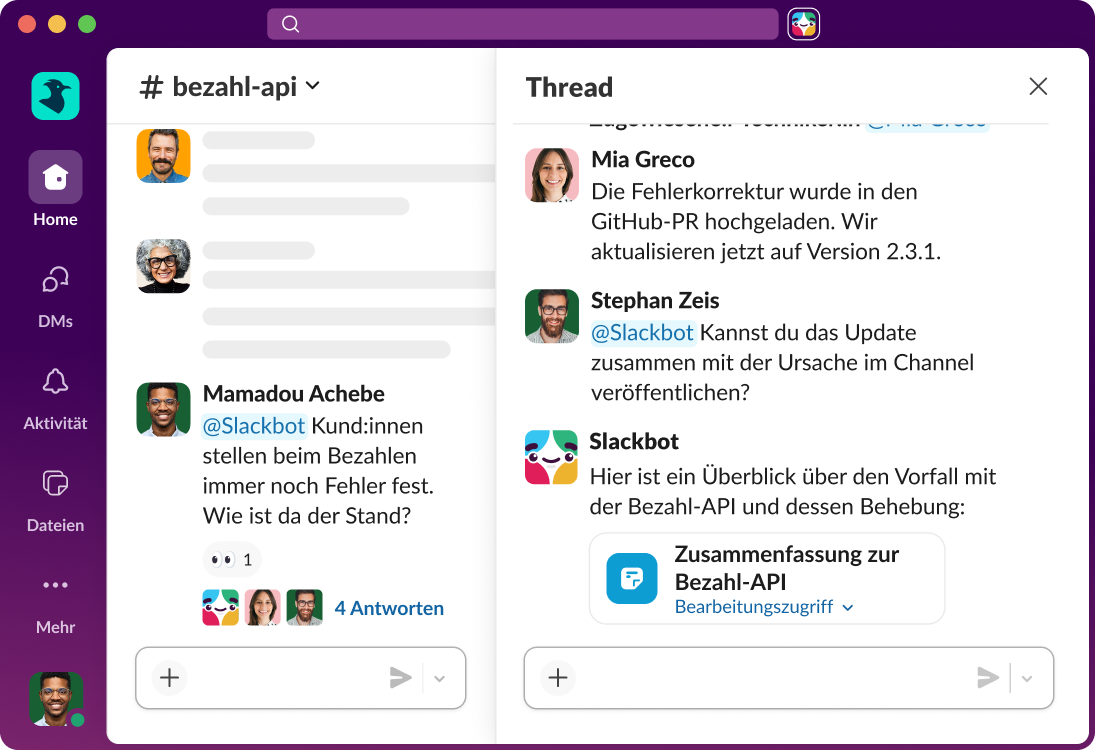This screenshot has width=1095, height=750.
Task: Click Slackbot avatar in reply thumbnails
Action: [221, 608]
